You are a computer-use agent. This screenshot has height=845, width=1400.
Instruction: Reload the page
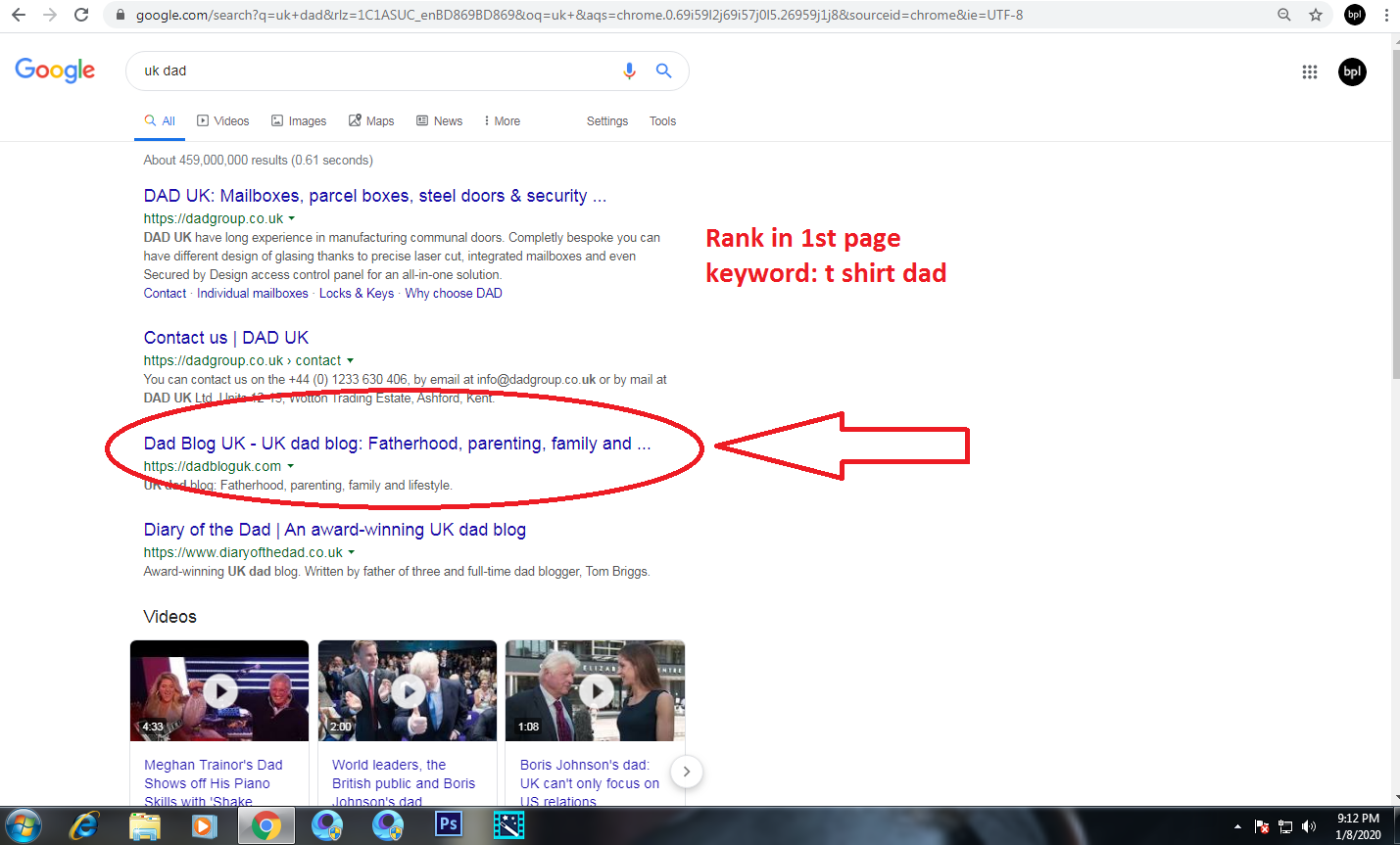[80, 15]
